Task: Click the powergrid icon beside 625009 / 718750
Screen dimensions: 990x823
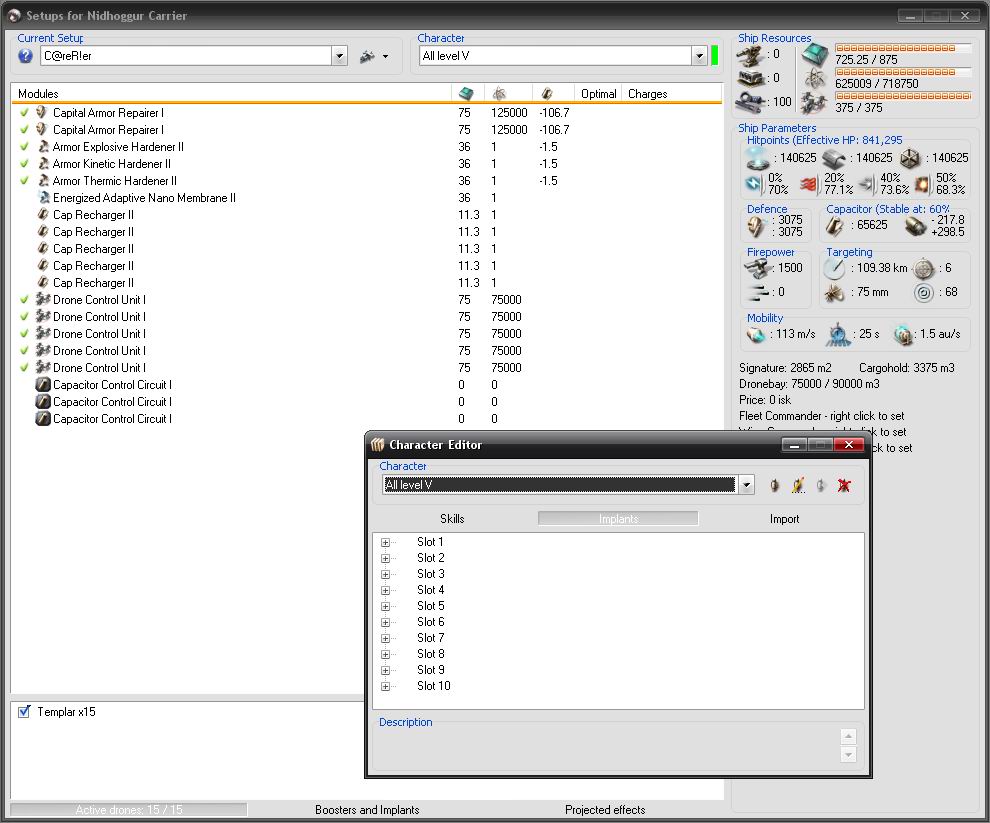Action: point(815,79)
